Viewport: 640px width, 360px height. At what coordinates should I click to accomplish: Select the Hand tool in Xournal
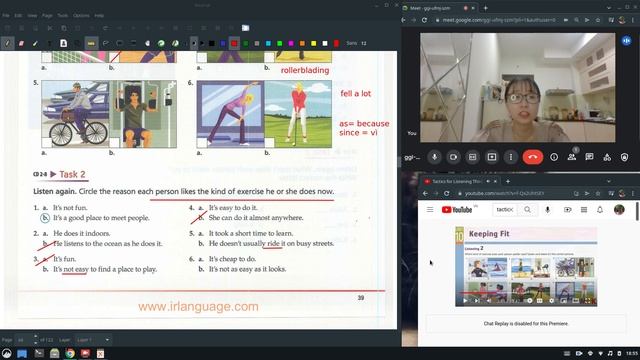147,43
